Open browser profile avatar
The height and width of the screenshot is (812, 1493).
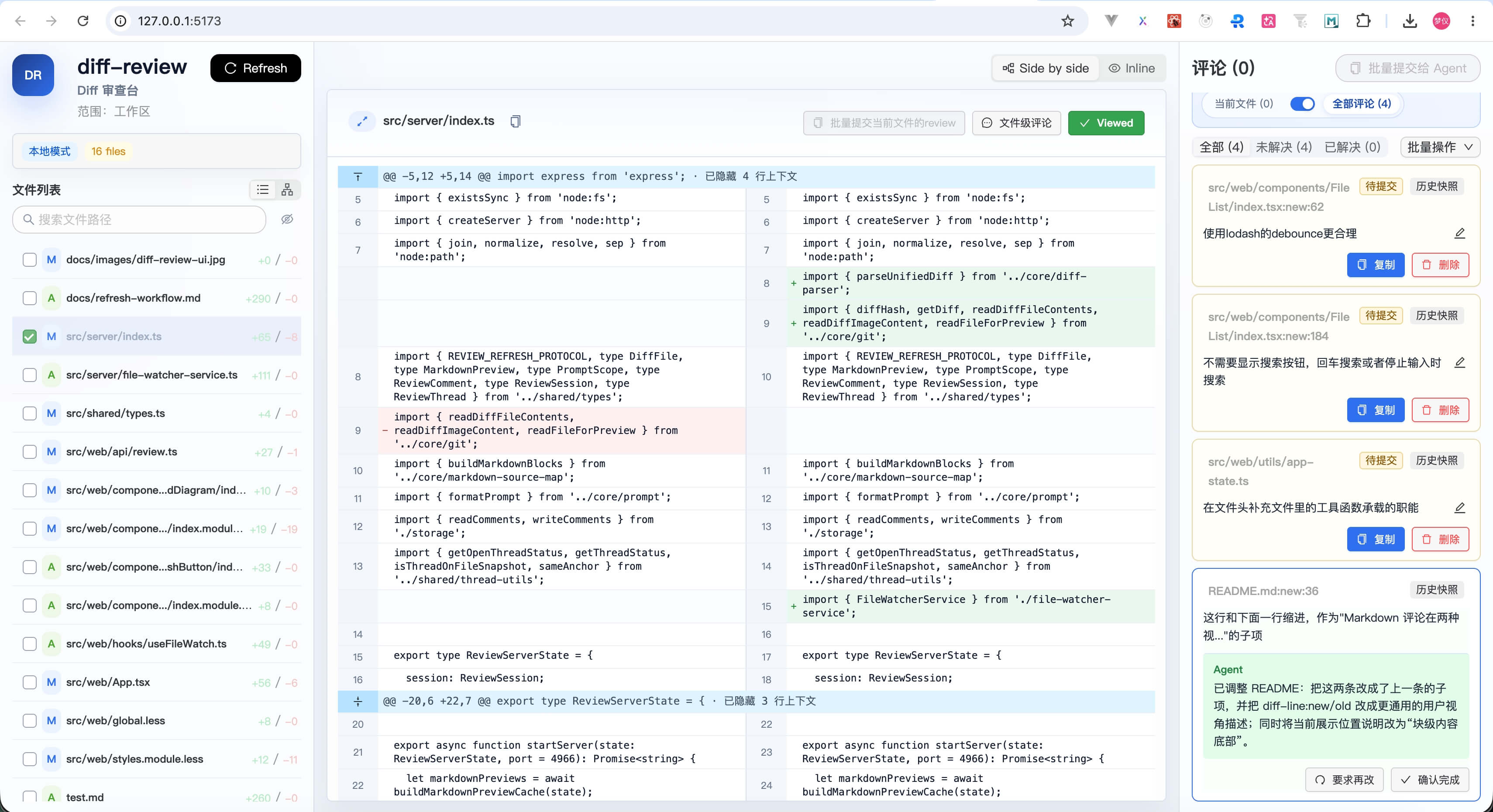tap(1441, 21)
